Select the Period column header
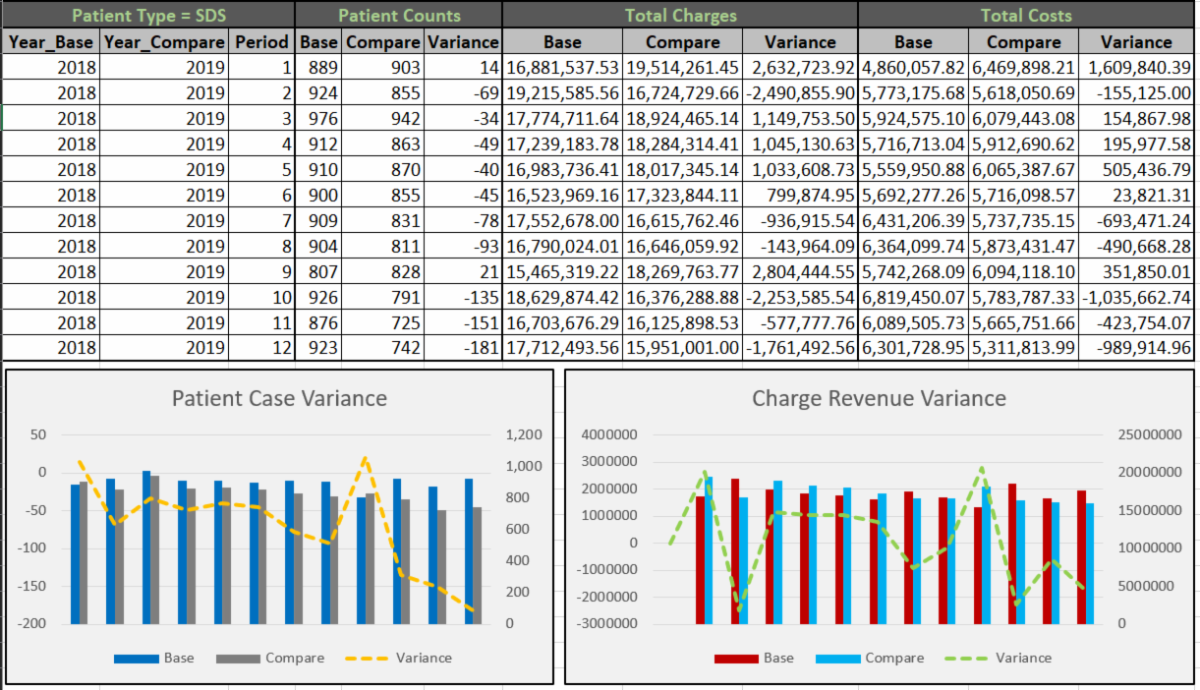Viewport: 1200px width, 690px height. pyautogui.click(x=262, y=42)
